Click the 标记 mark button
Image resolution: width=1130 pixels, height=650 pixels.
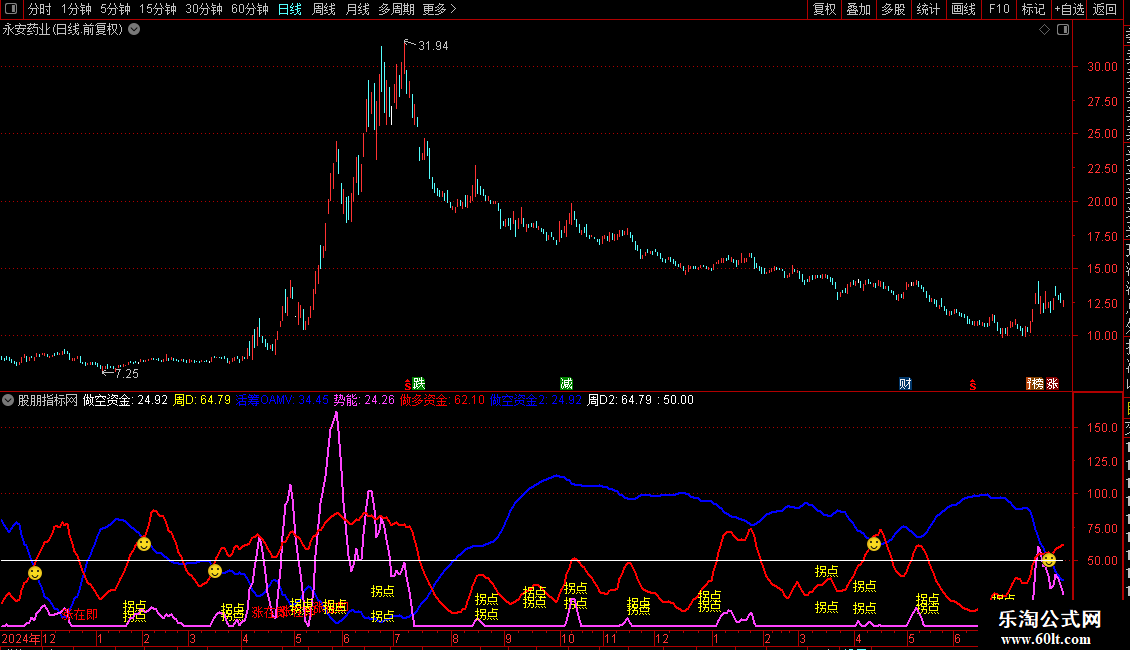1033,9
